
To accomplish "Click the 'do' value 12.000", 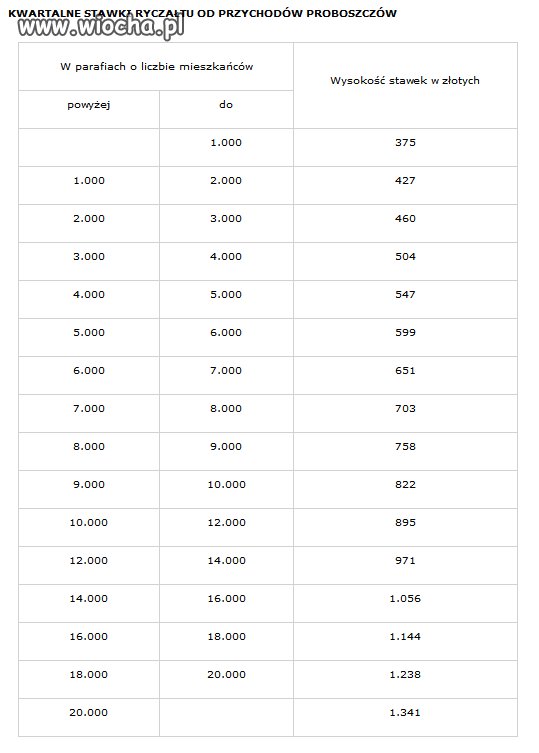I will click(x=226, y=522).
